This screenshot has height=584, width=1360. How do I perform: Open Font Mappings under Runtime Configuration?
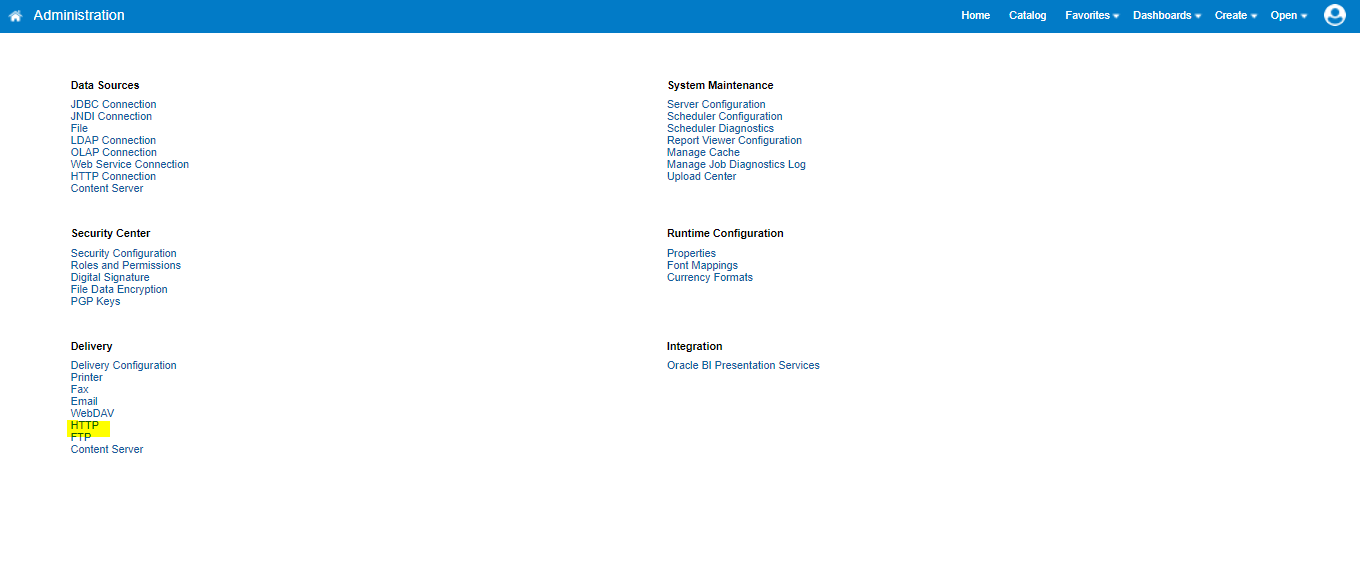[702, 265]
